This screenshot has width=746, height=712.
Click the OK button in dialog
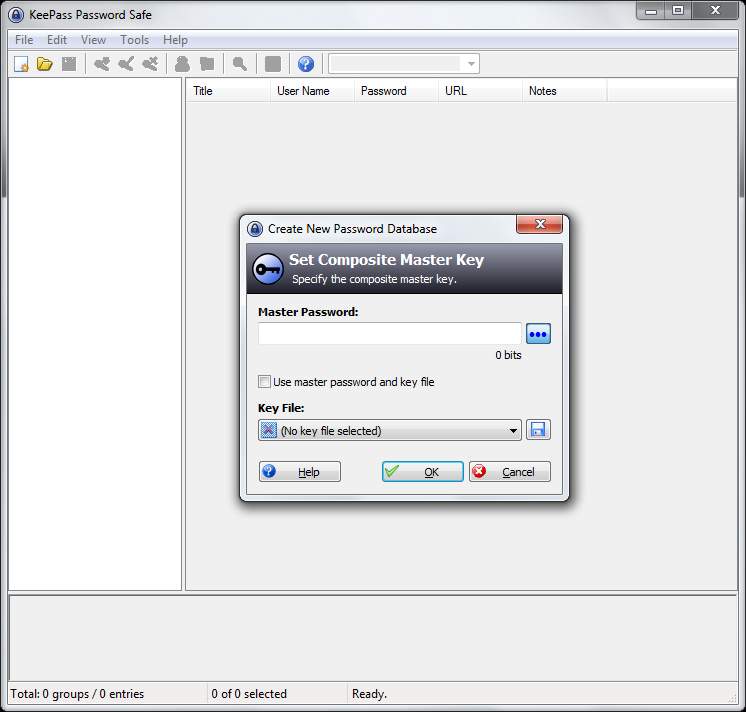(x=422, y=472)
